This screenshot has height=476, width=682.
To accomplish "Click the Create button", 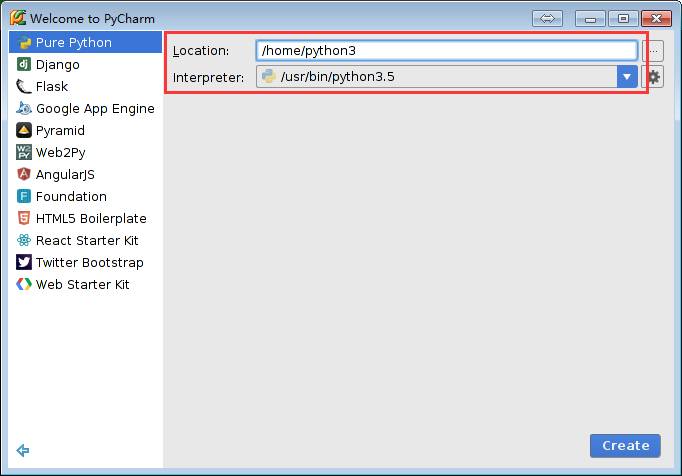I will (x=625, y=446).
